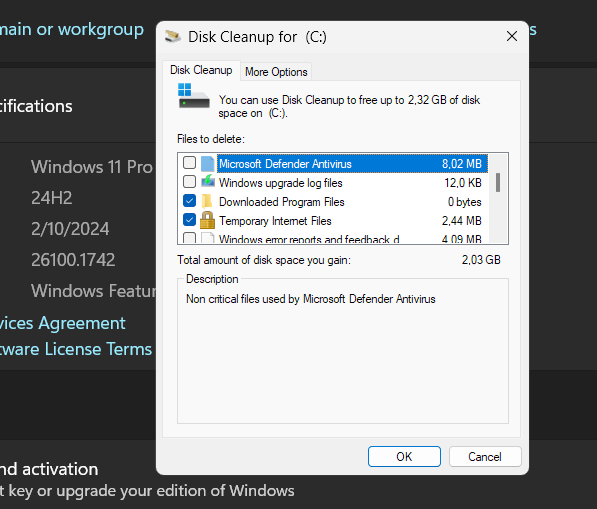
Task: Click the C: drive icon with Windows logo
Action: (193, 96)
